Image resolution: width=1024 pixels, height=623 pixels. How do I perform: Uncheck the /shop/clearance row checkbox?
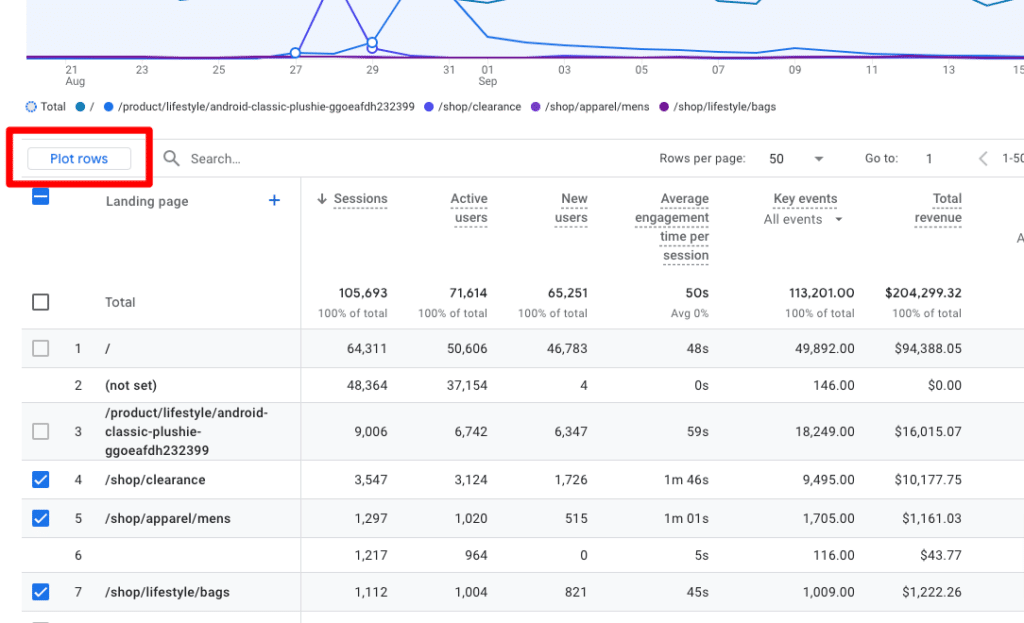click(x=40, y=479)
